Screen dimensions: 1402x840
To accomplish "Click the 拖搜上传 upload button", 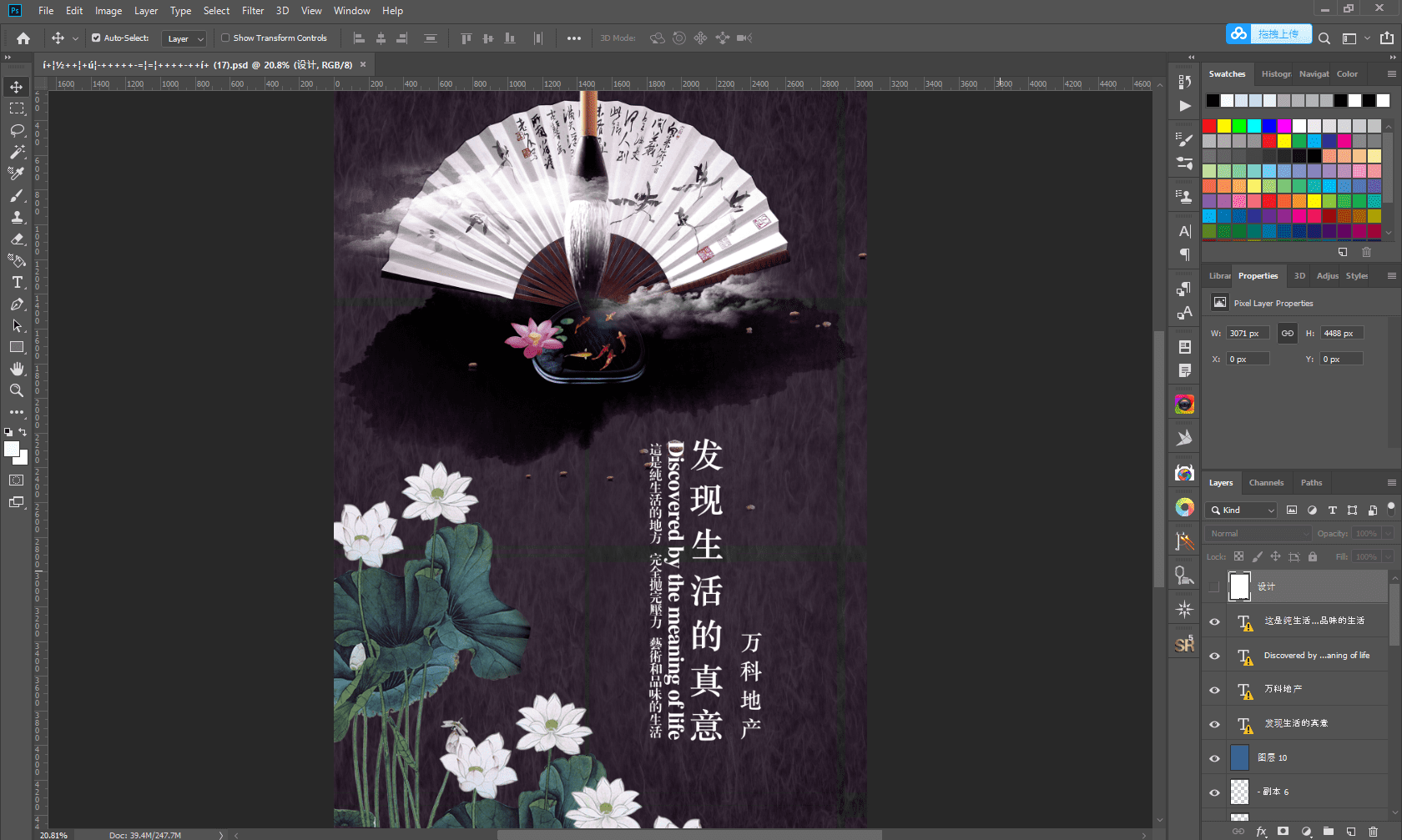I will [x=1279, y=33].
